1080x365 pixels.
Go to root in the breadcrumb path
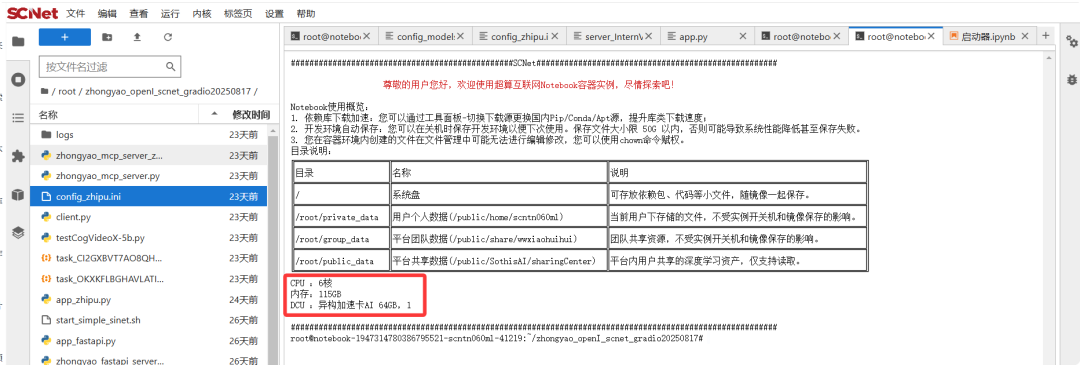point(67,91)
